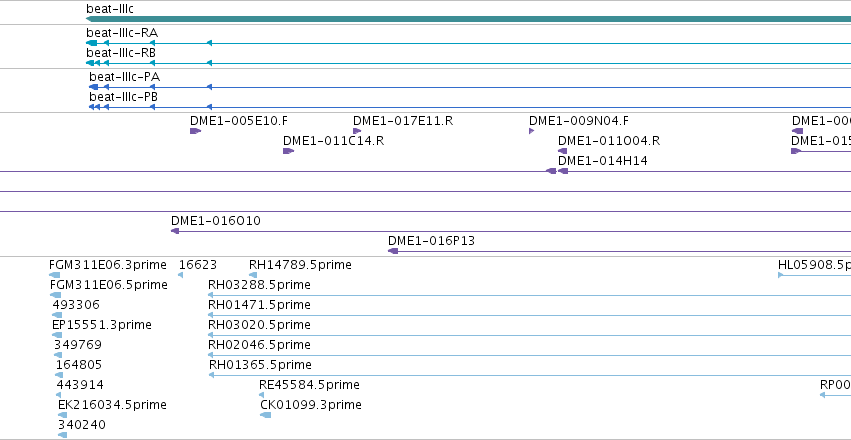
Task: Select the beat-IIIc gene bar
Action: click(468, 19)
